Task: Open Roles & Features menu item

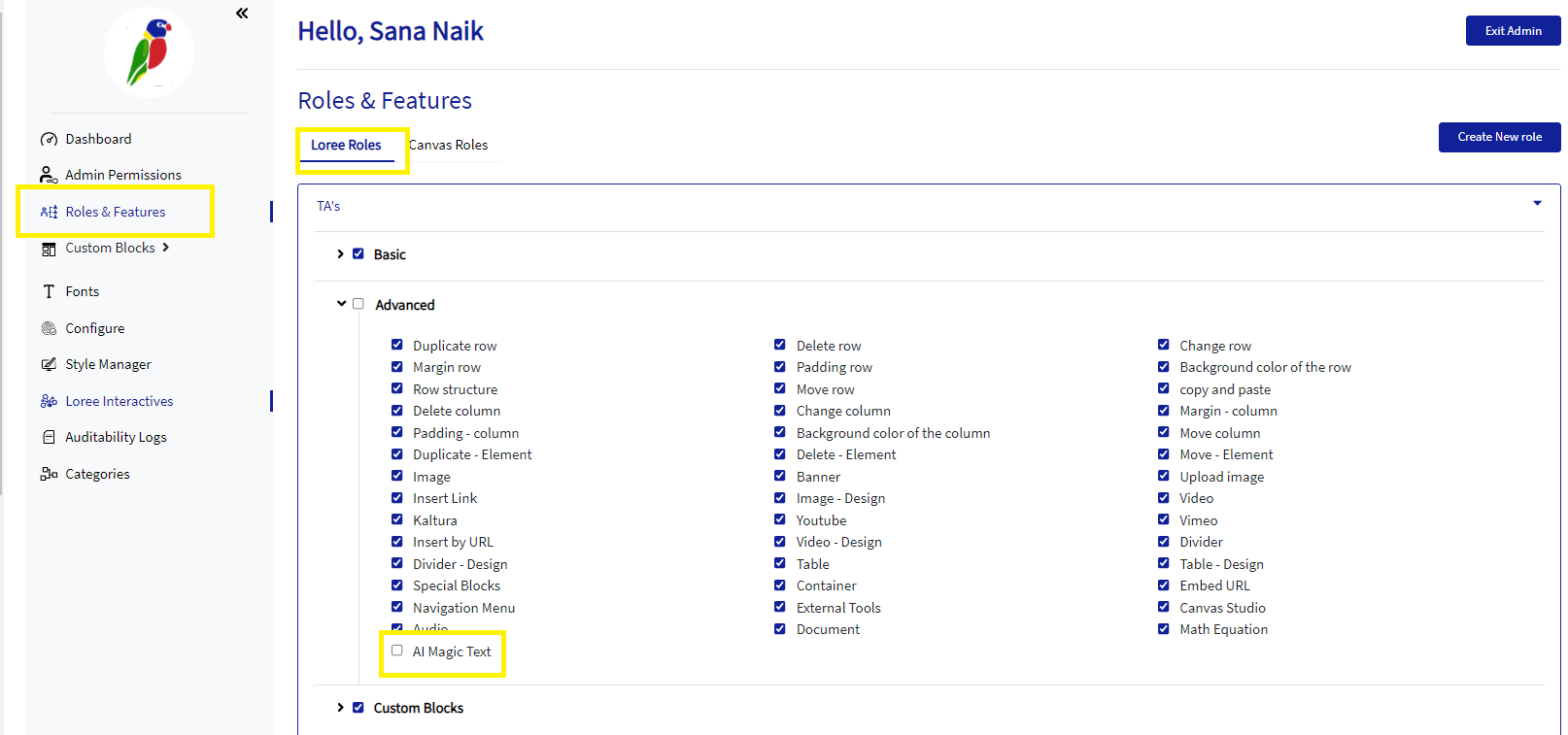Action: pyautogui.click(x=116, y=212)
